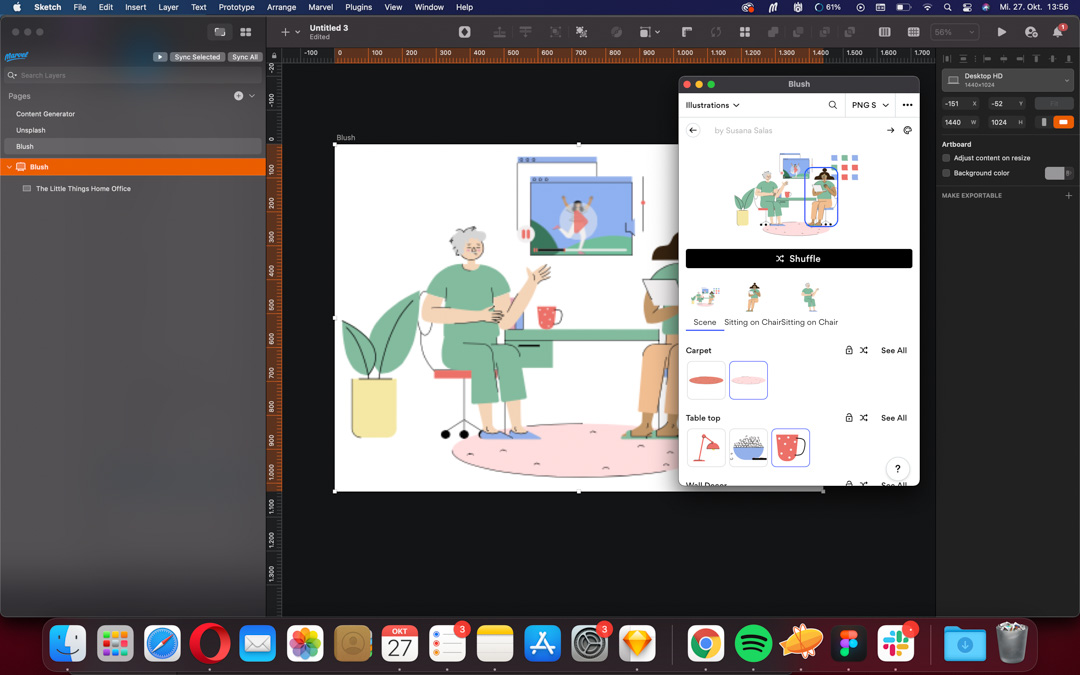The height and width of the screenshot is (675, 1080).
Task: Click Sync All
Action: pos(245,57)
